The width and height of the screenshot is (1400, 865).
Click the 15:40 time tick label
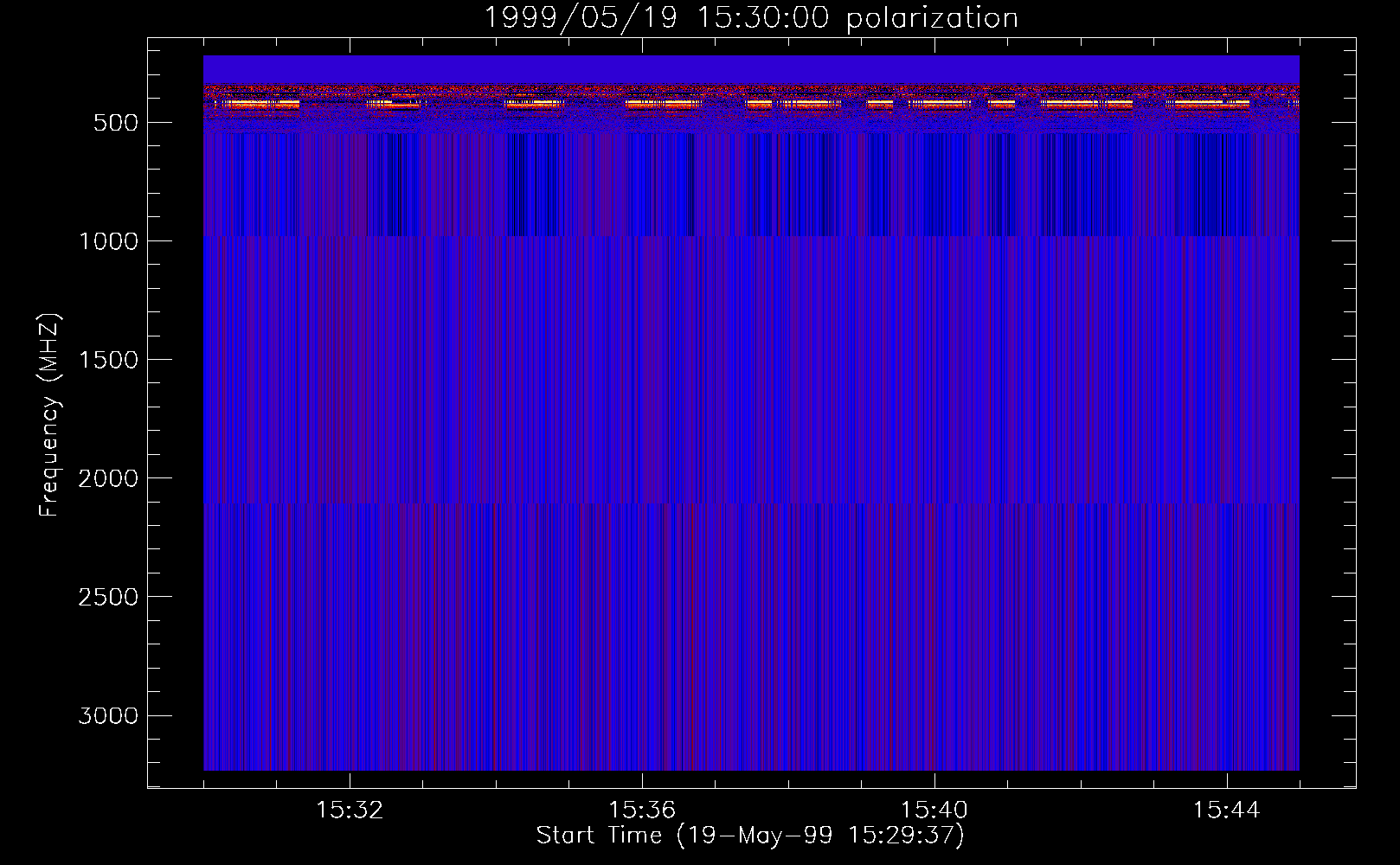pos(934,811)
